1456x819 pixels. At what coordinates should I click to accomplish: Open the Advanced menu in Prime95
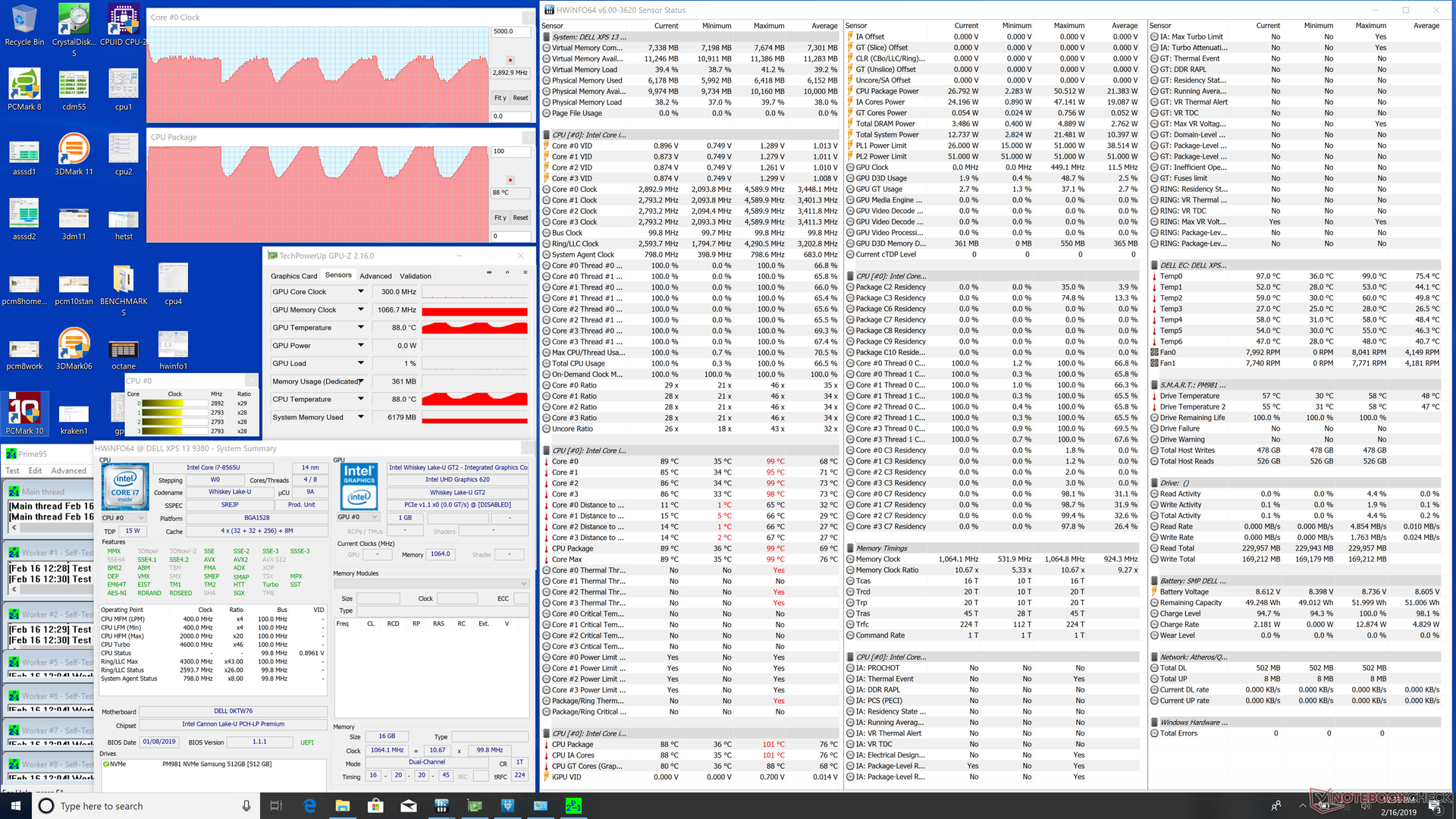(68, 471)
